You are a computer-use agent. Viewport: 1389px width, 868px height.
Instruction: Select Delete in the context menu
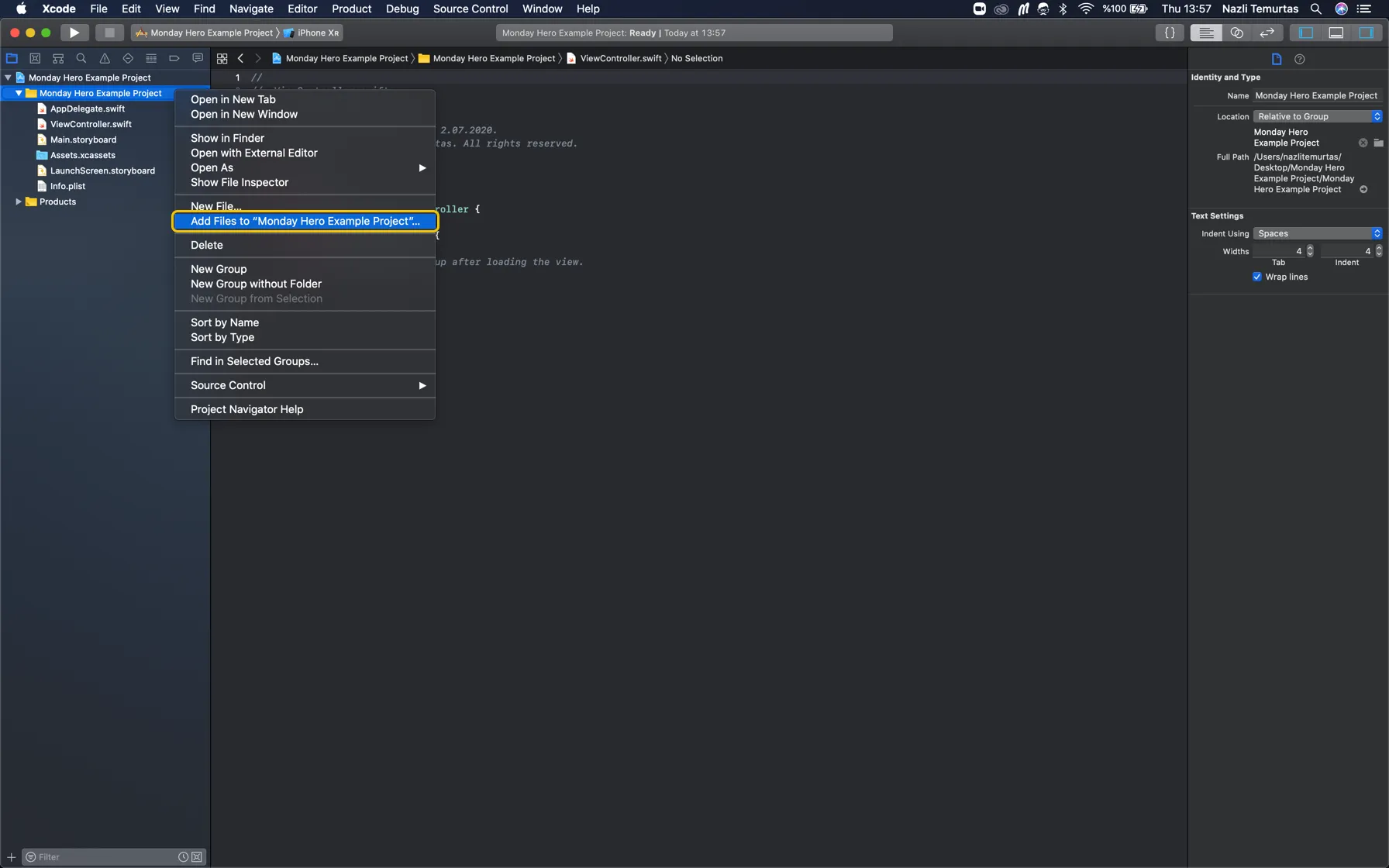point(305,245)
